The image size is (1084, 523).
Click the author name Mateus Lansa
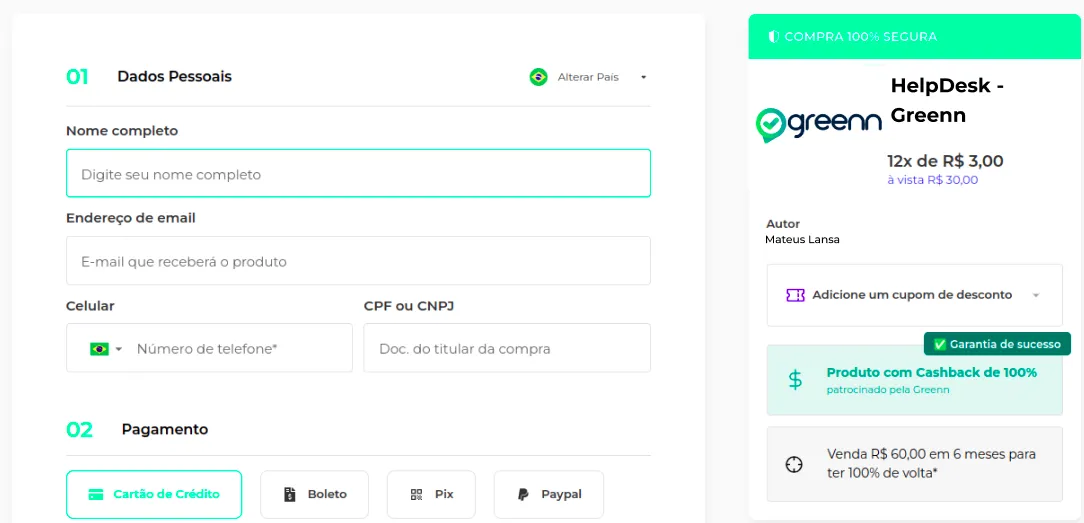click(x=802, y=240)
